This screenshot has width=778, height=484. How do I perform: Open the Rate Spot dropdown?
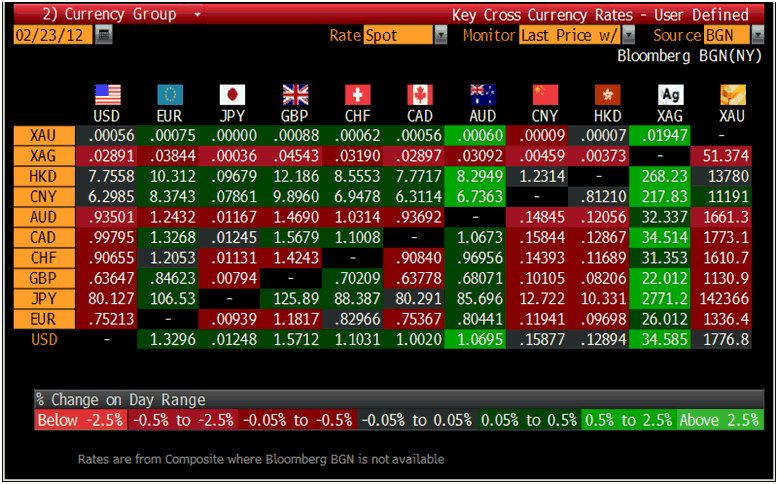pyautogui.click(x=441, y=35)
